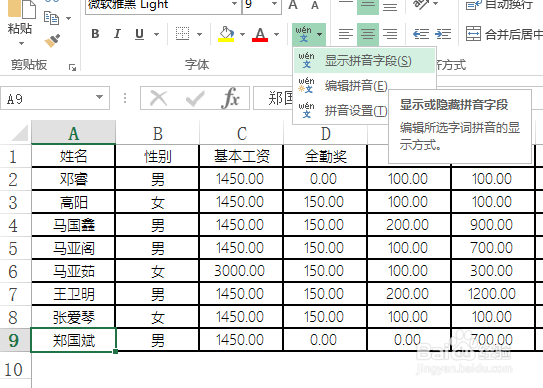The image size is (543, 388).
Task: Click the insert function fx icon
Action: 230,98
